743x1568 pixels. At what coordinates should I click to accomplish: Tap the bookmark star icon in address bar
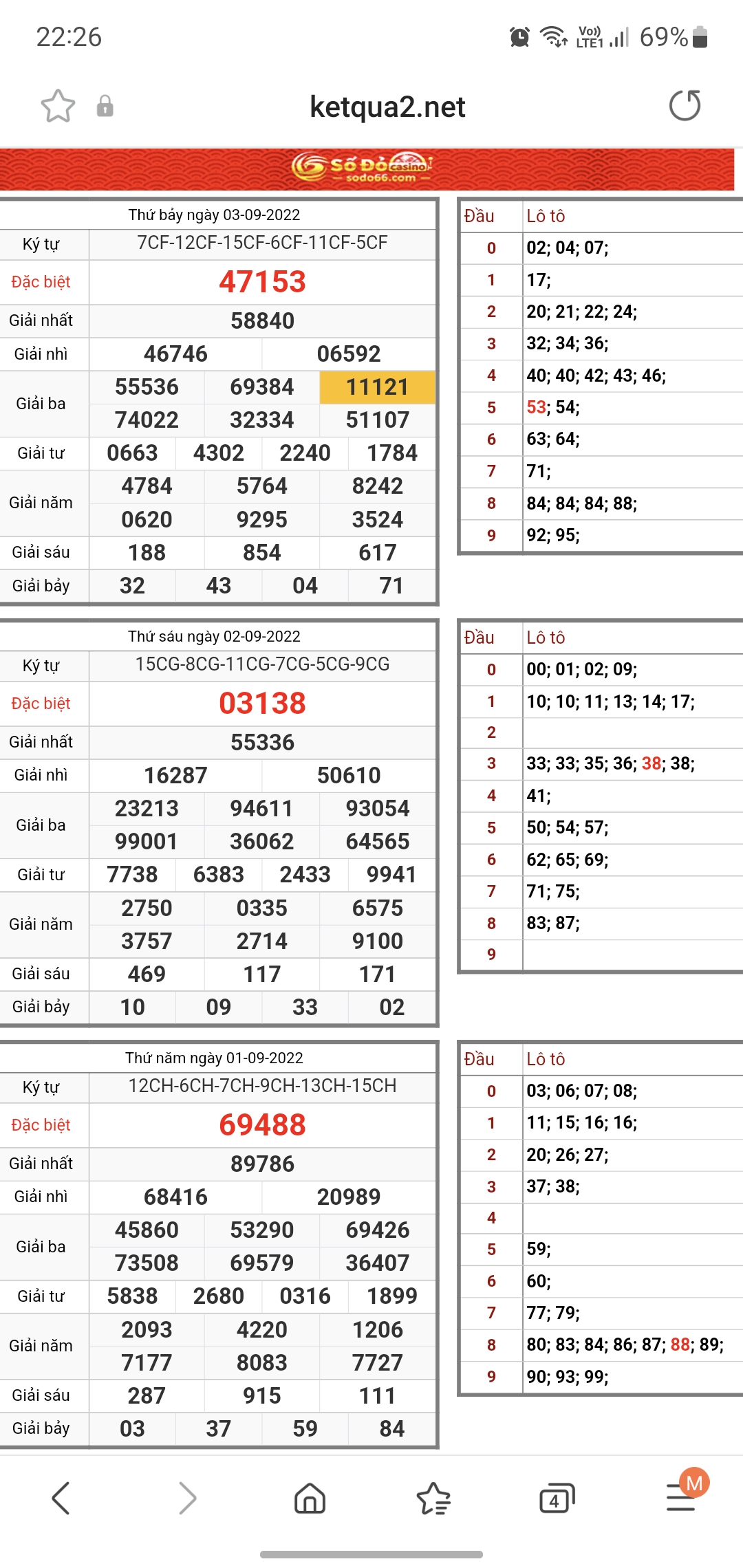[58, 106]
